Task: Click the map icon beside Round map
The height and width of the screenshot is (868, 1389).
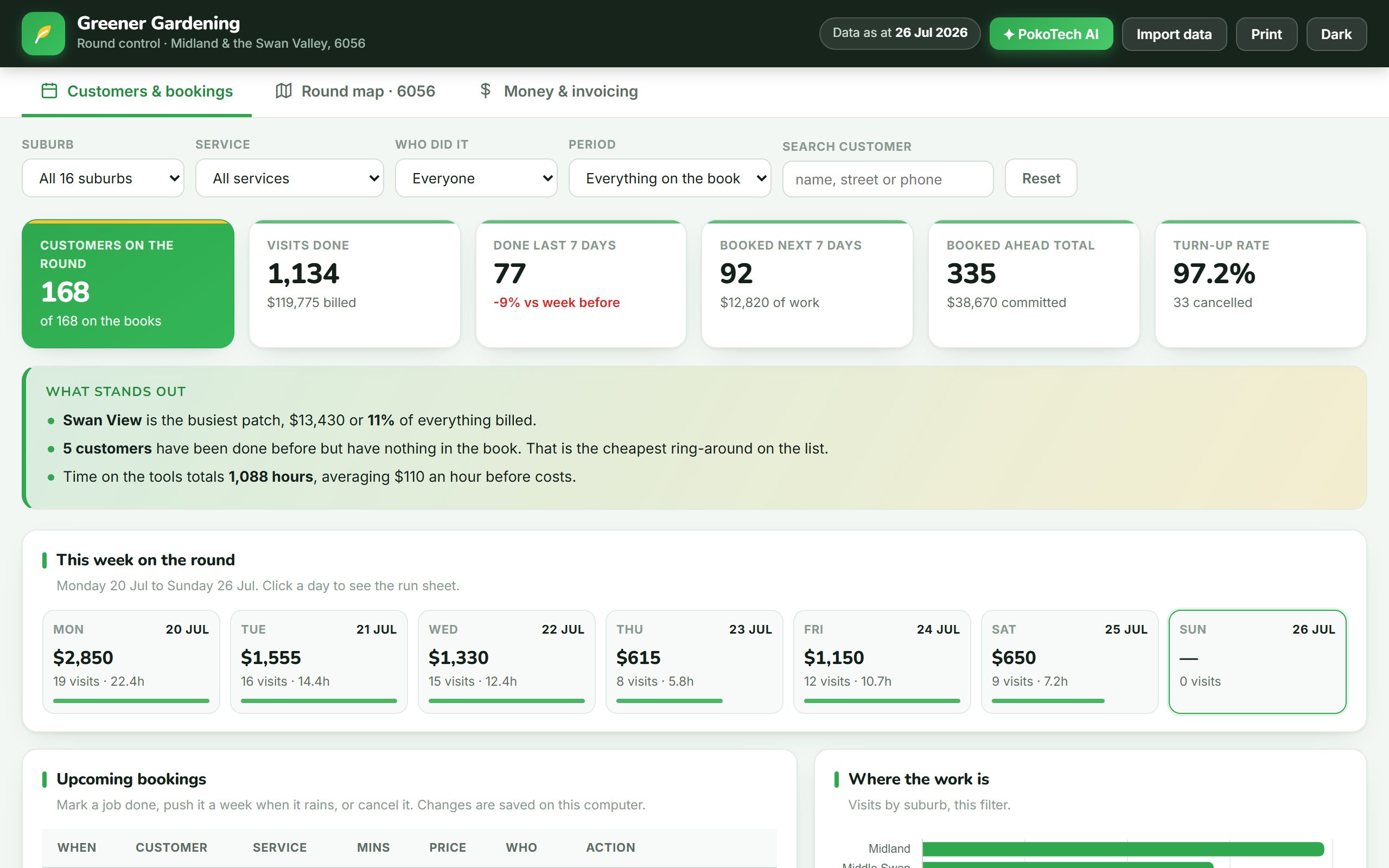Action: 284,91
